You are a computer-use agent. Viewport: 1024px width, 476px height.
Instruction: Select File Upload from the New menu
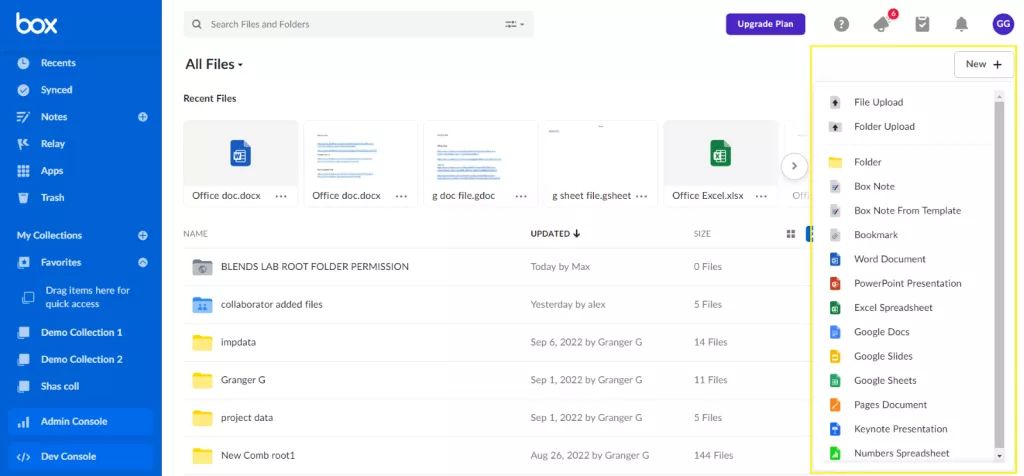[878, 103]
